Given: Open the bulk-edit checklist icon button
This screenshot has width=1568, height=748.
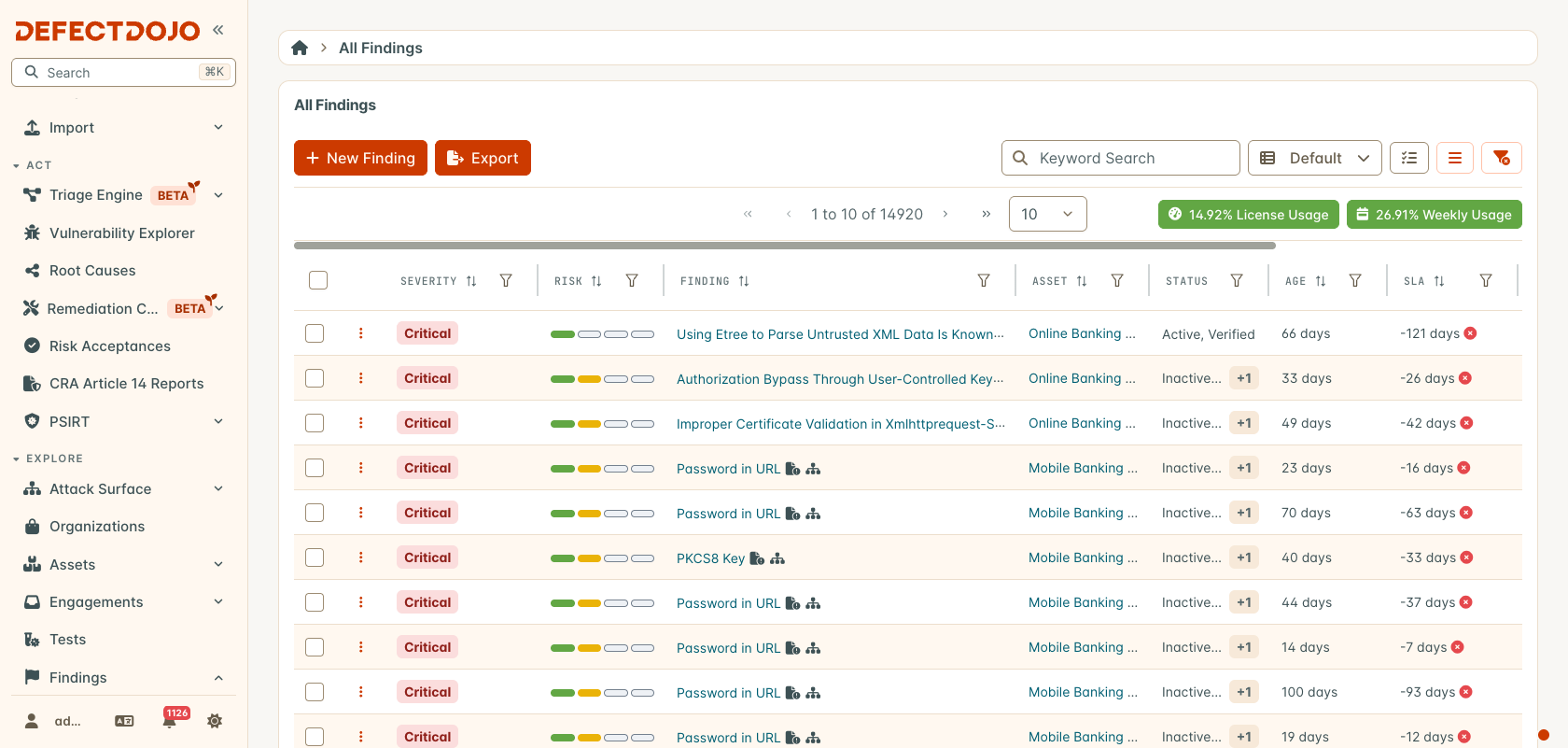Looking at the screenshot, I should pyautogui.click(x=1409, y=158).
